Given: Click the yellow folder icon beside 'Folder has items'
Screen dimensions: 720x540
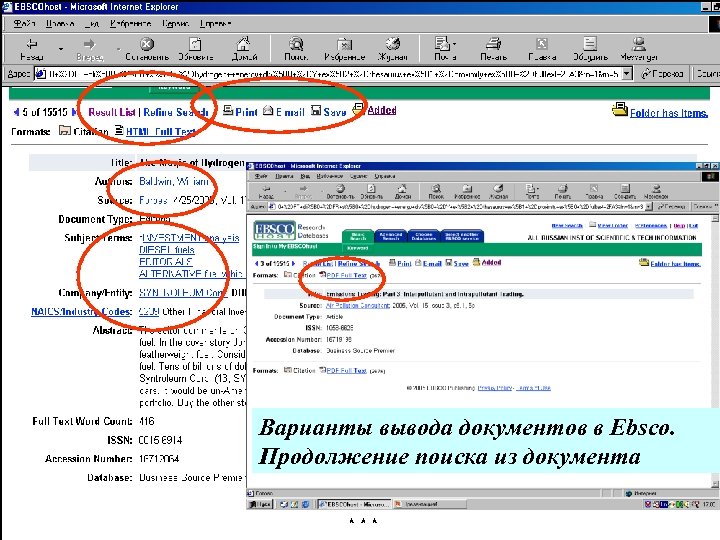Looking at the screenshot, I should coord(620,110).
